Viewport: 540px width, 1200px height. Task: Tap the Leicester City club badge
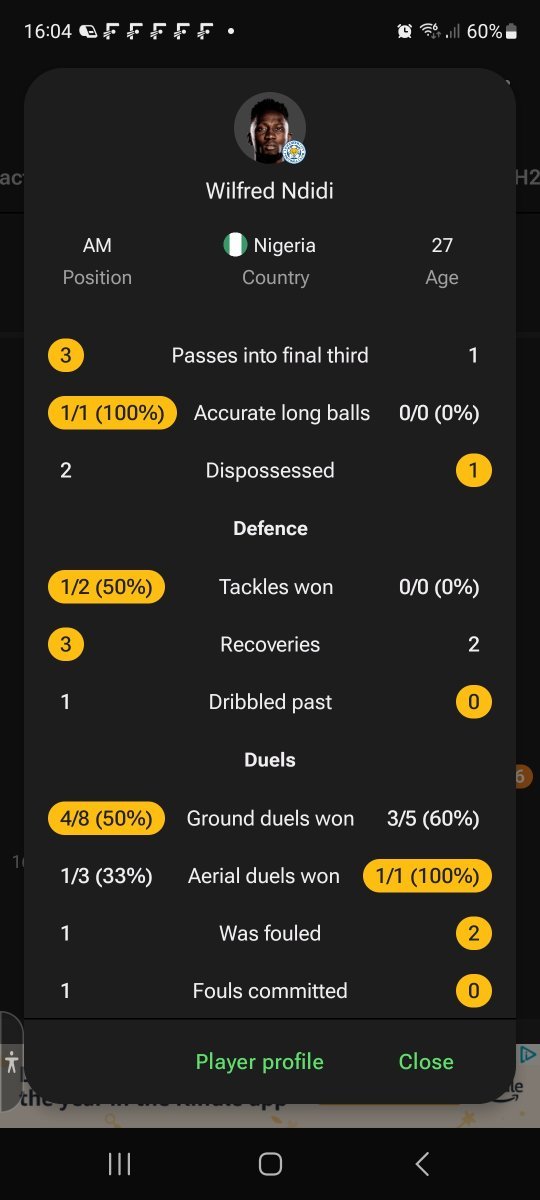pyautogui.click(x=294, y=152)
